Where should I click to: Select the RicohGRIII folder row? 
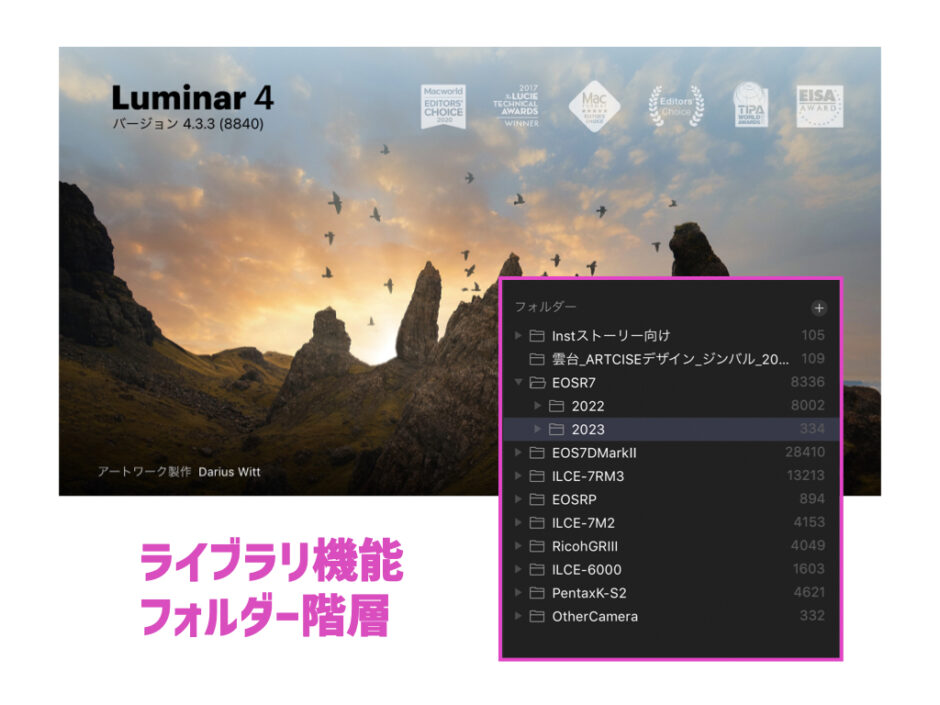click(x=670, y=546)
